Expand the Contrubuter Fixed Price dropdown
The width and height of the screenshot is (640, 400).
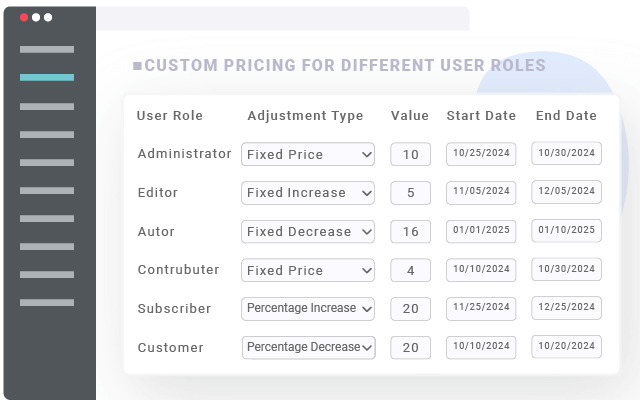pos(308,270)
